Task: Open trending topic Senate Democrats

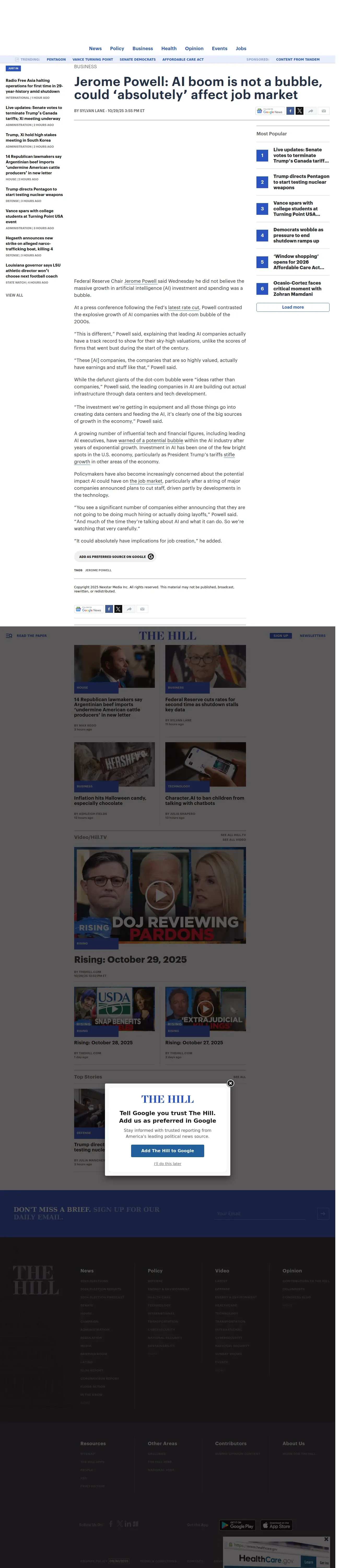Action: click(137, 60)
